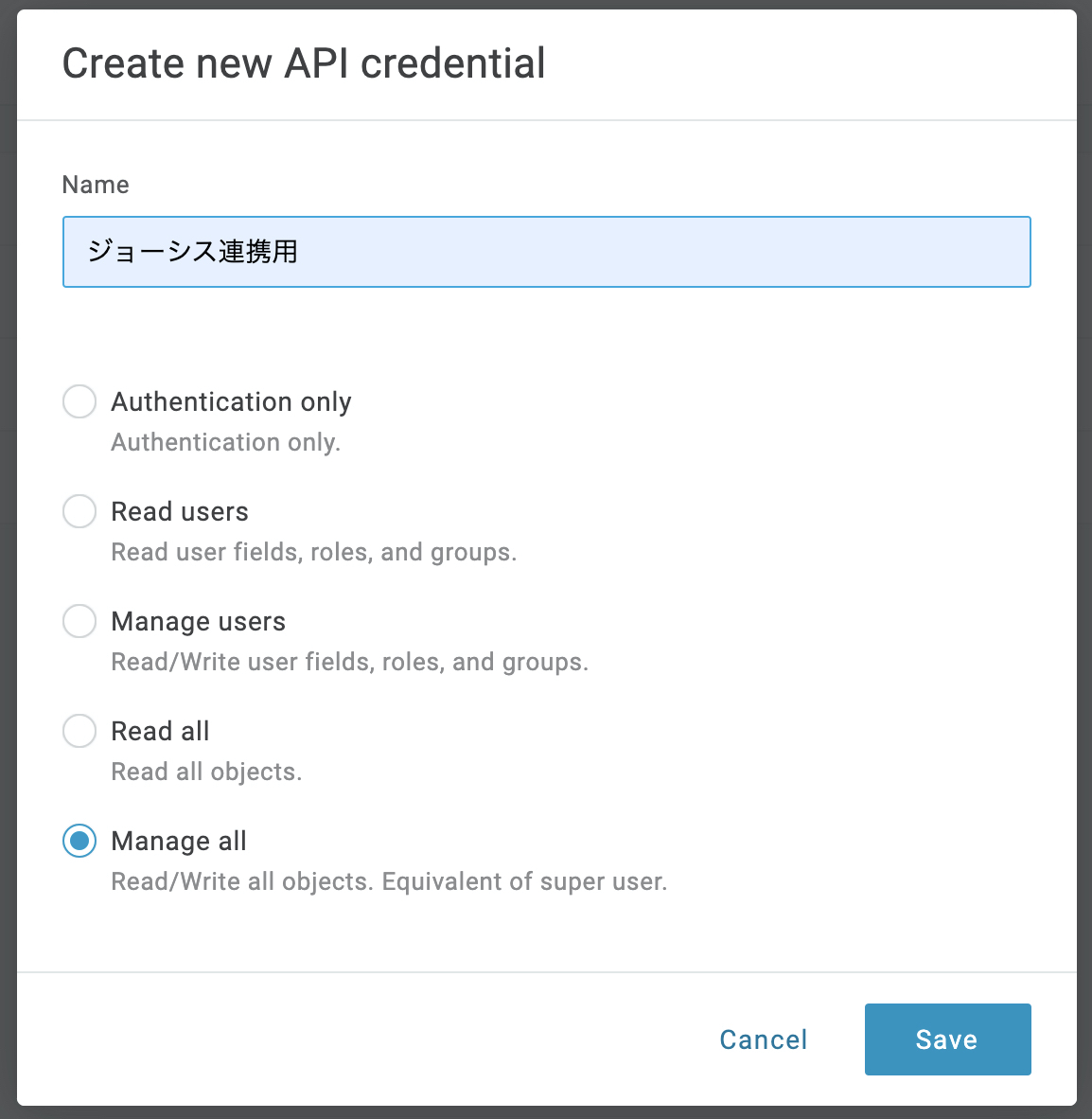This screenshot has width=1092, height=1119.
Task: Select the Manage users radio button
Action: (x=79, y=621)
